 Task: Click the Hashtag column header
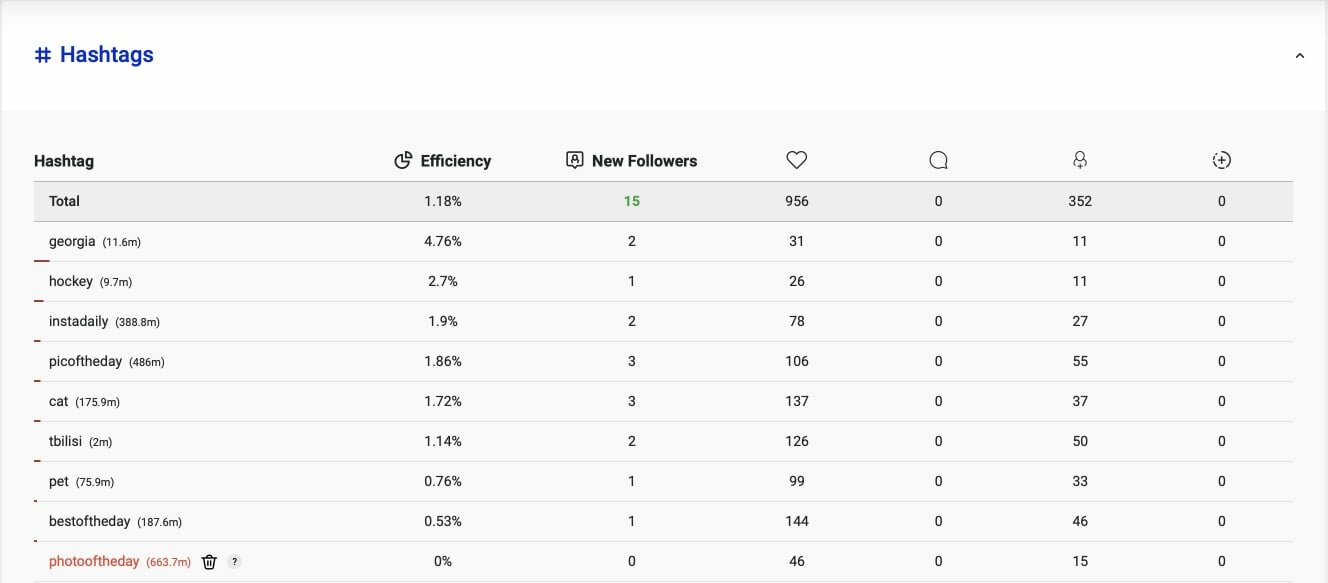64,161
